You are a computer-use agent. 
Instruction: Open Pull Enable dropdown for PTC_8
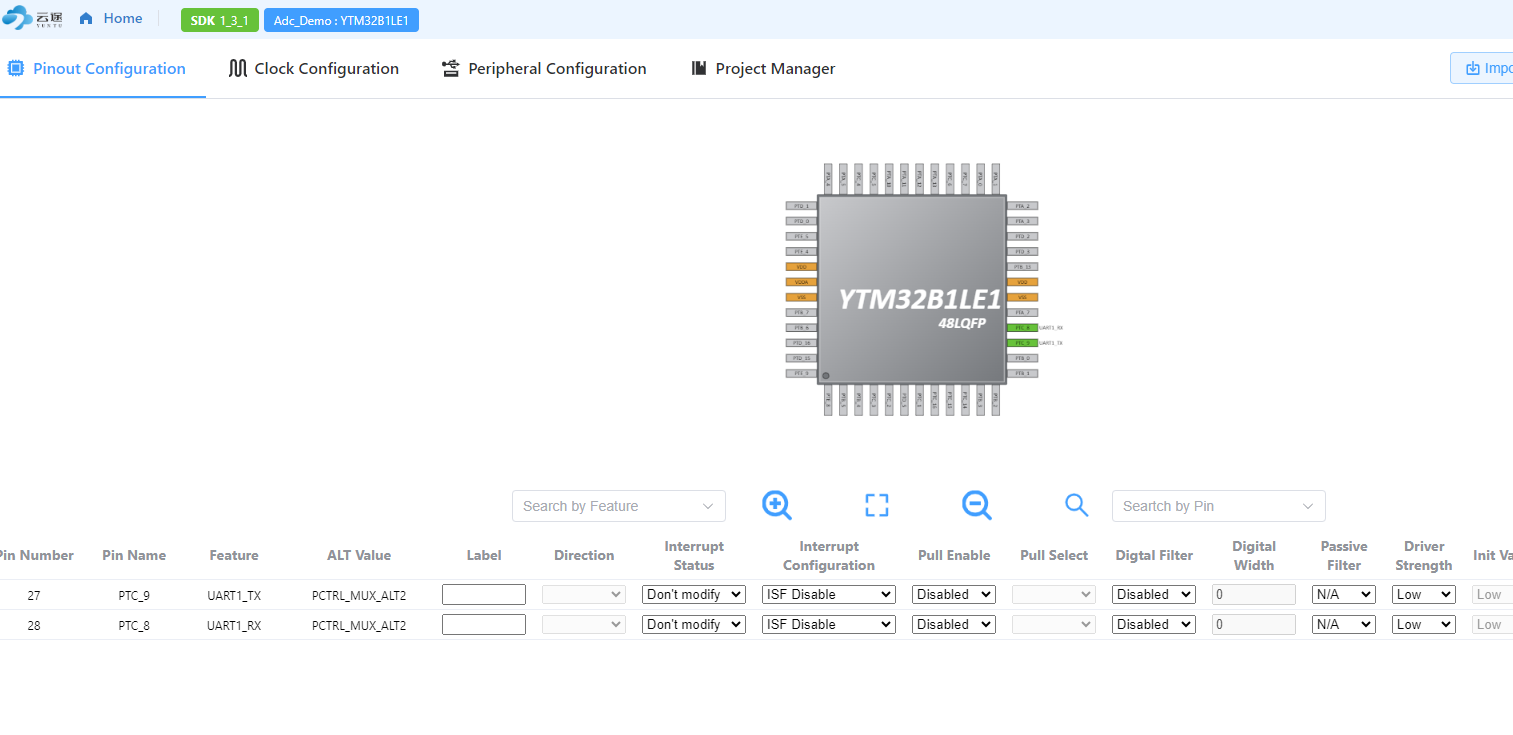coord(953,624)
